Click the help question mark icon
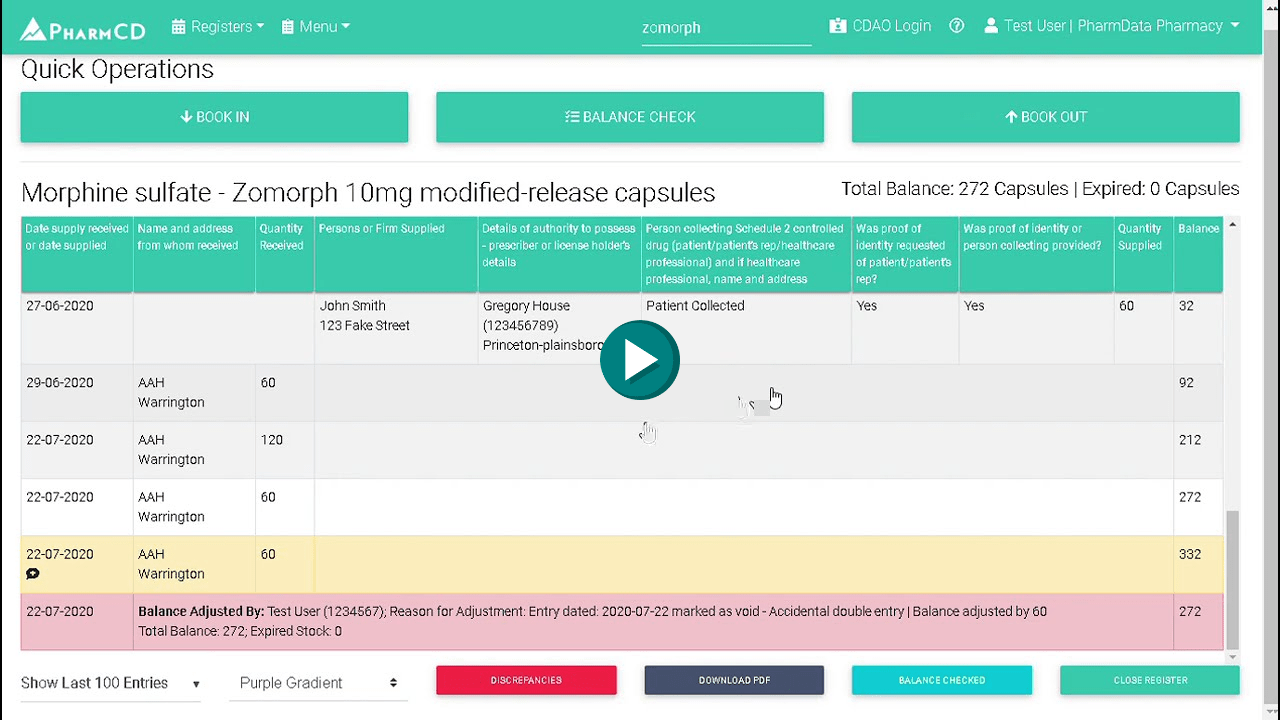Image resolution: width=1280 pixels, height=720 pixels. click(957, 26)
